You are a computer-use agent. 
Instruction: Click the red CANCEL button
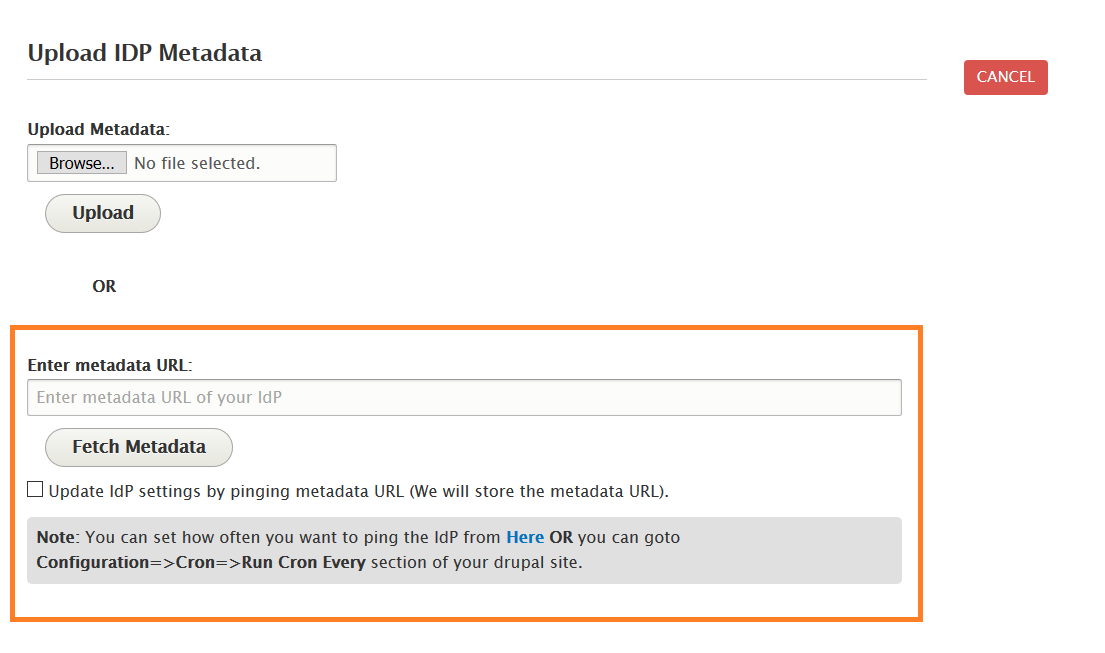click(x=1005, y=78)
